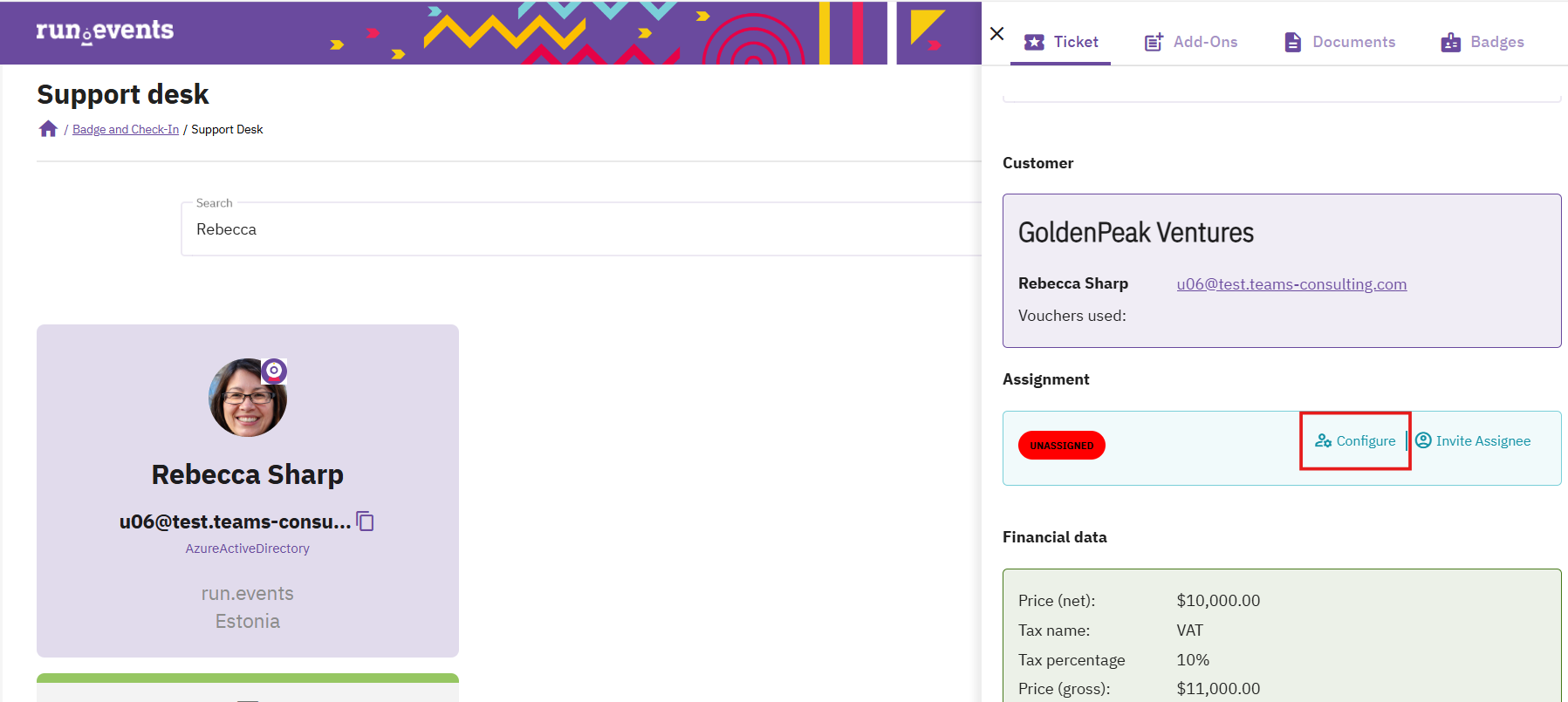Close the ticket side panel
1568x702 pixels.
click(x=996, y=34)
